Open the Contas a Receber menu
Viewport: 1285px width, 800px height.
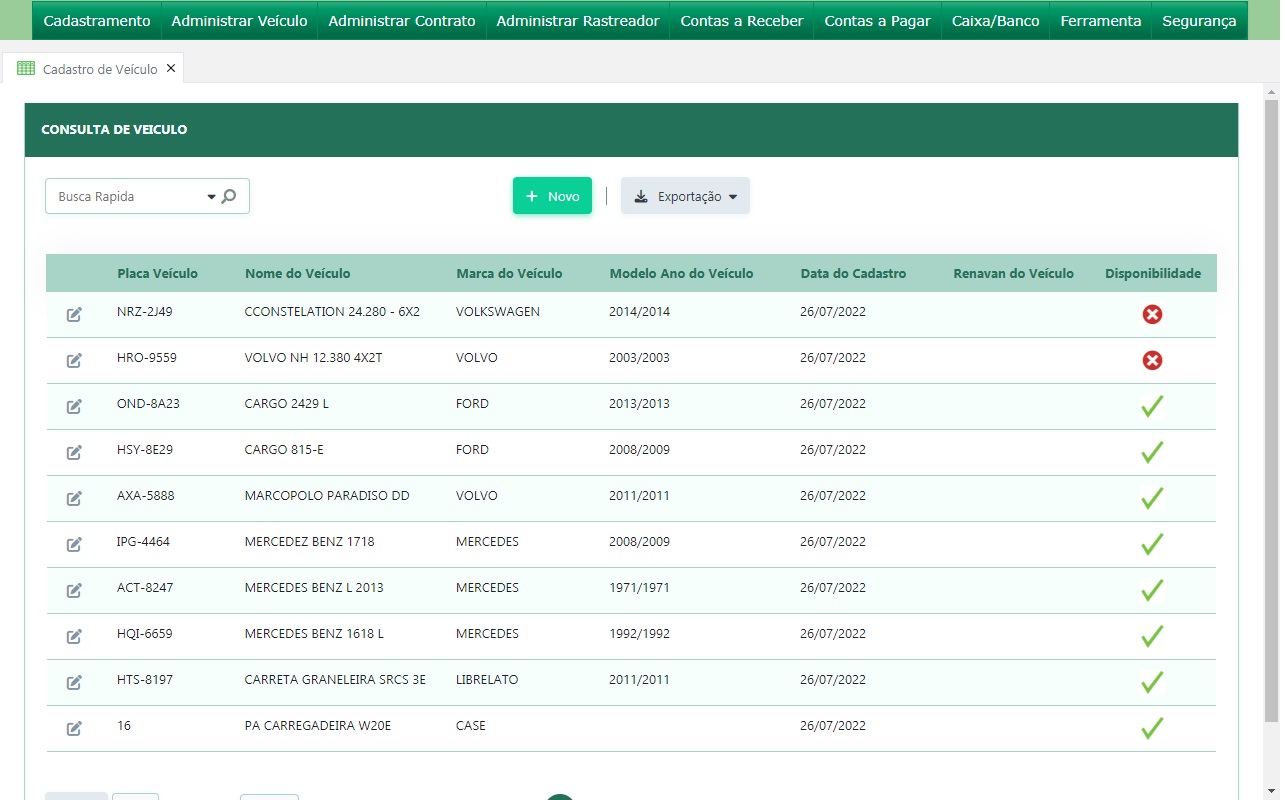click(741, 21)
